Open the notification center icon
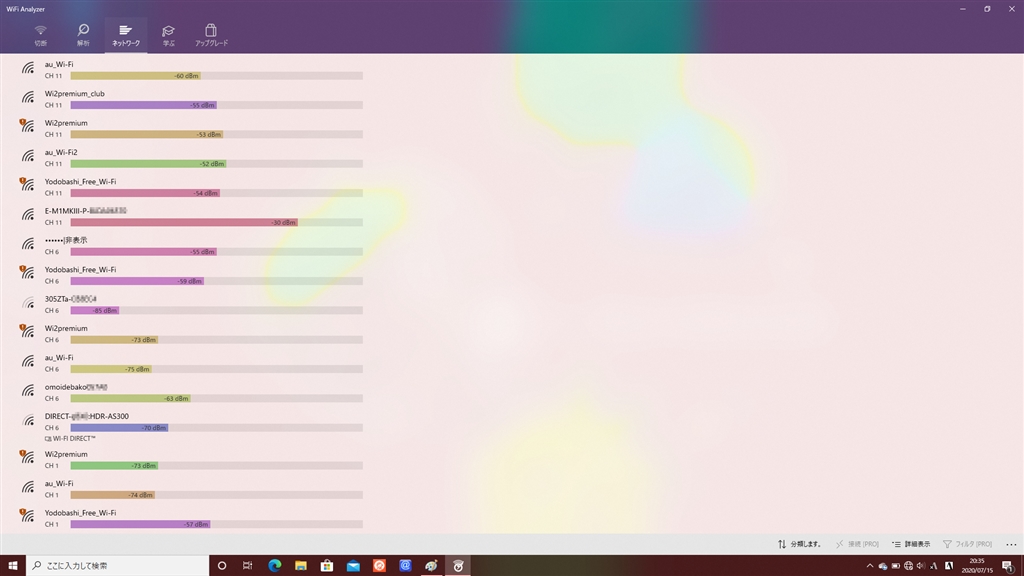 pos(1009,566)
